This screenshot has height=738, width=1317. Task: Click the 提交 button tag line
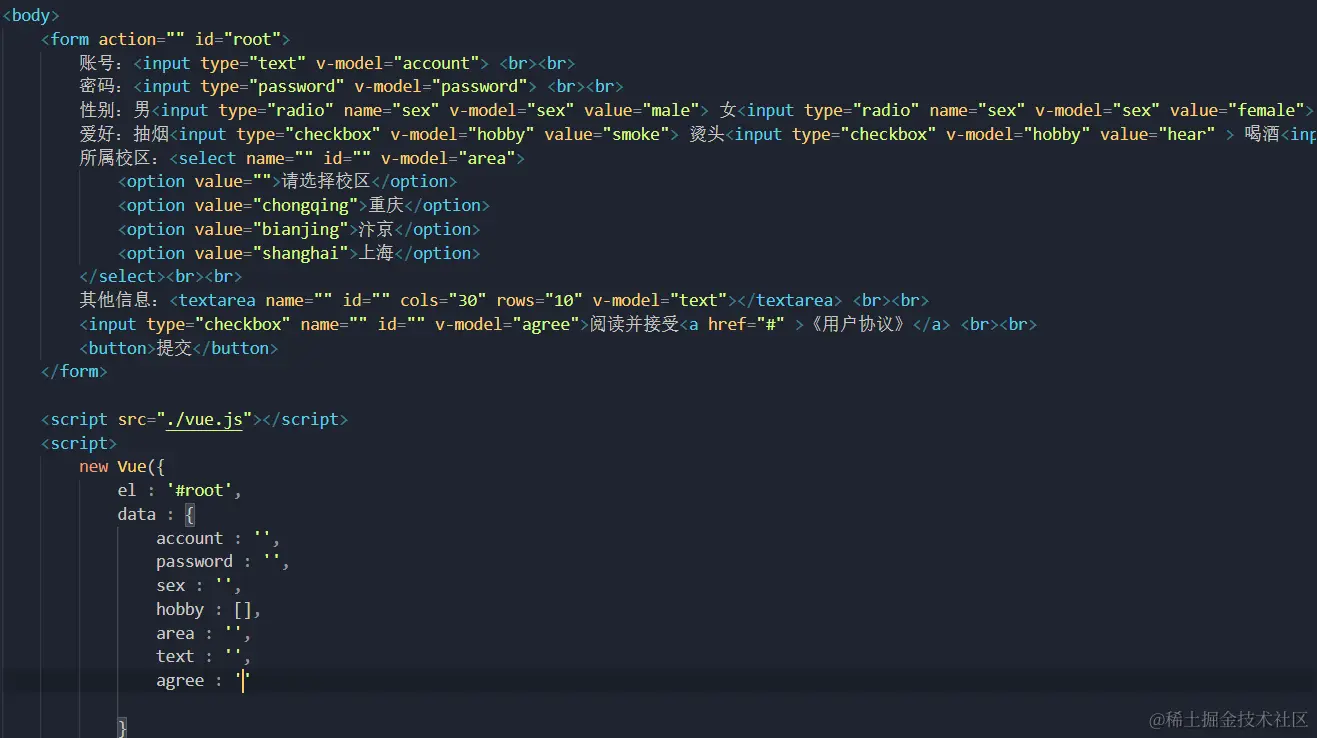pyautogui.click(x=179, y=348)
